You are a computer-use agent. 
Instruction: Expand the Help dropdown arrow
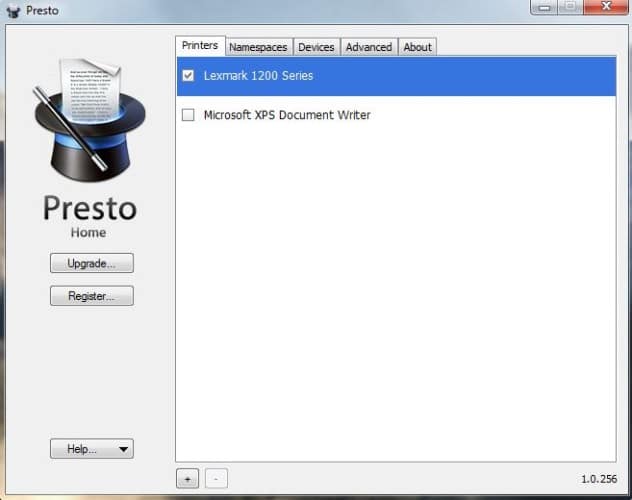[x=123, y=449]
